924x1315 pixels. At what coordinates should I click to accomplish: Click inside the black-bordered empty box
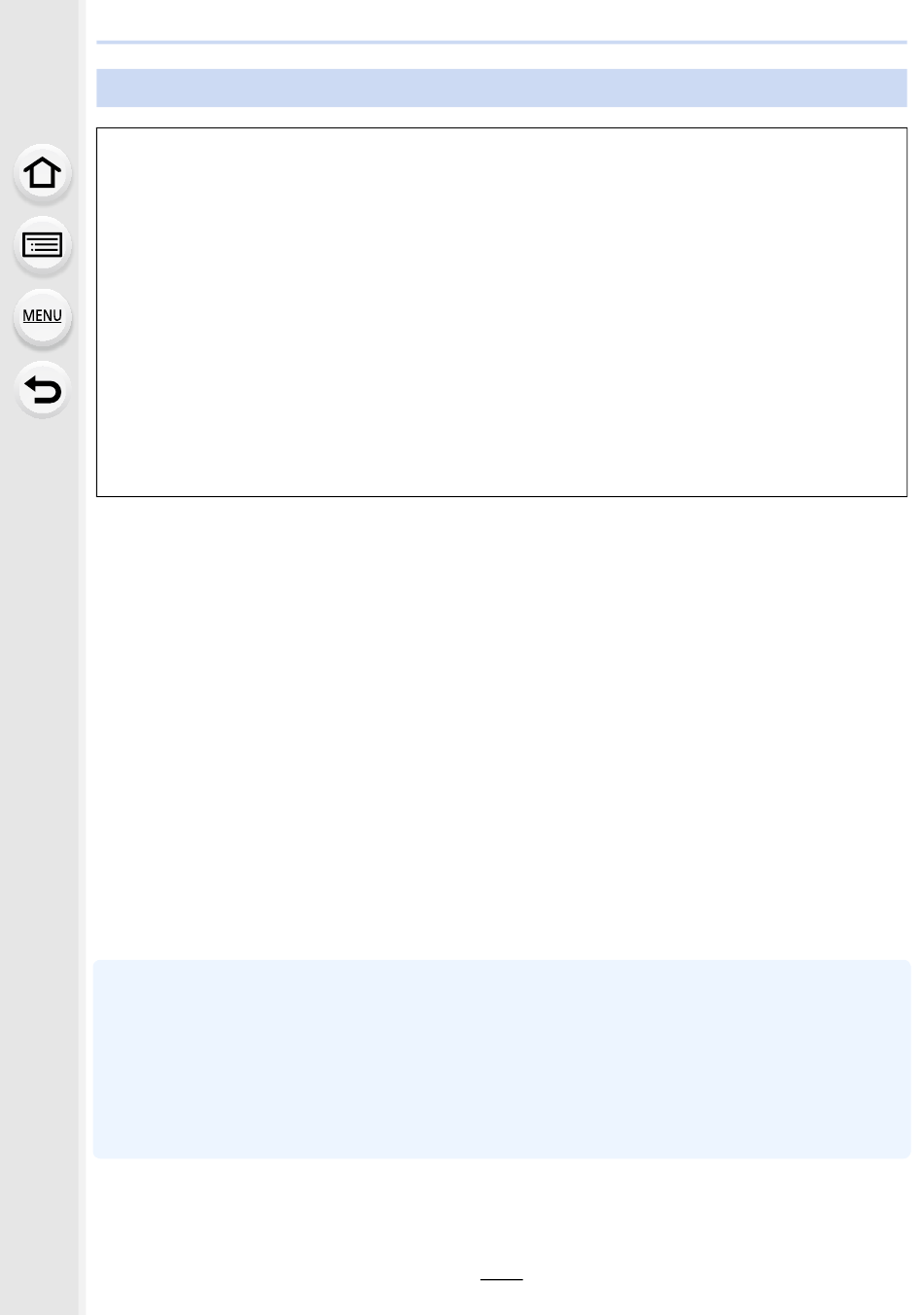[x=502, y=312]
